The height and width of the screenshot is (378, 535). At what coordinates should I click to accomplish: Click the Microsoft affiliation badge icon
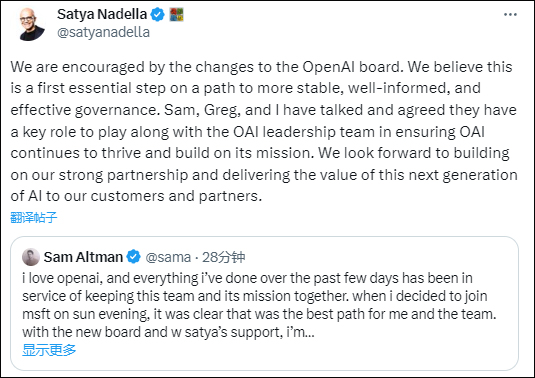(177, 15)
